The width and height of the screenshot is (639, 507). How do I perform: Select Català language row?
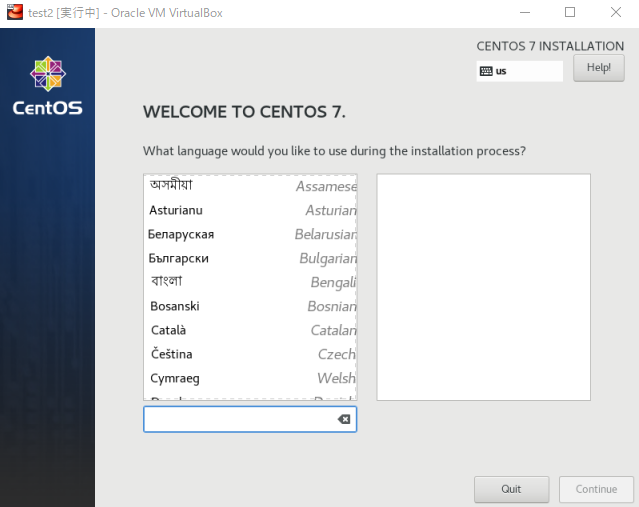point(250,330)
